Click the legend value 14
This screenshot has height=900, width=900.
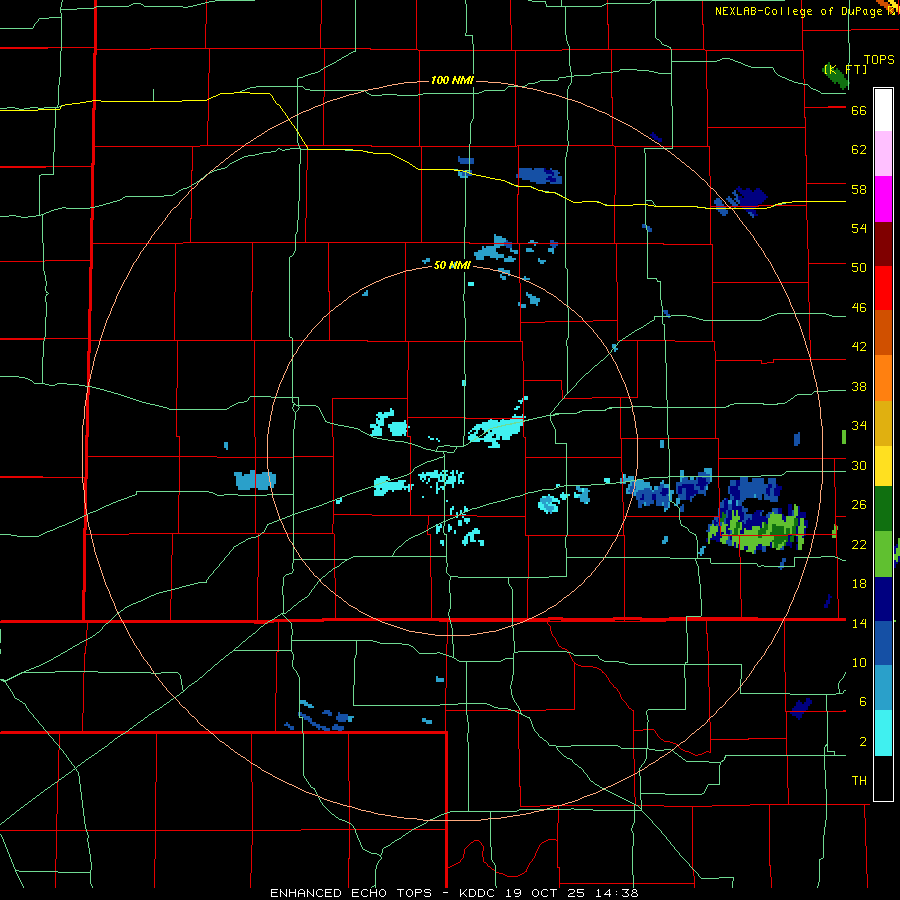859,623
